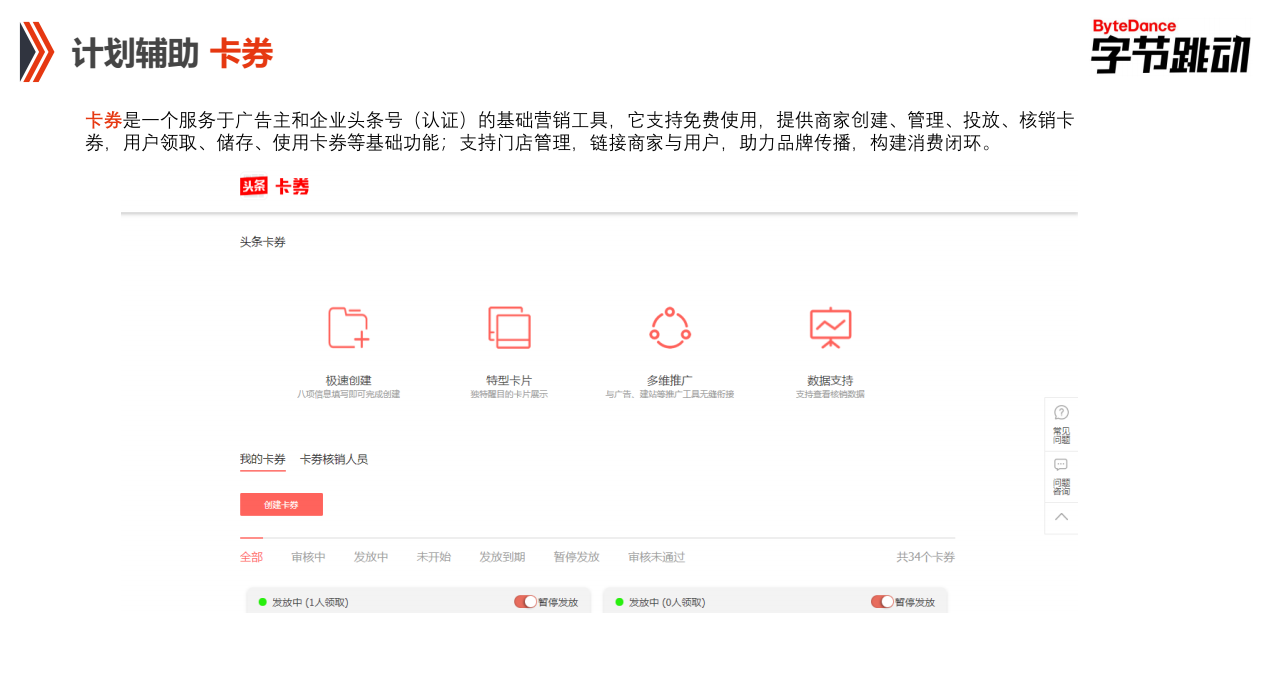1274x693 pixels.
Task: Collapse the sidebar with the up chevron
Action: (x=1060, y=518)
